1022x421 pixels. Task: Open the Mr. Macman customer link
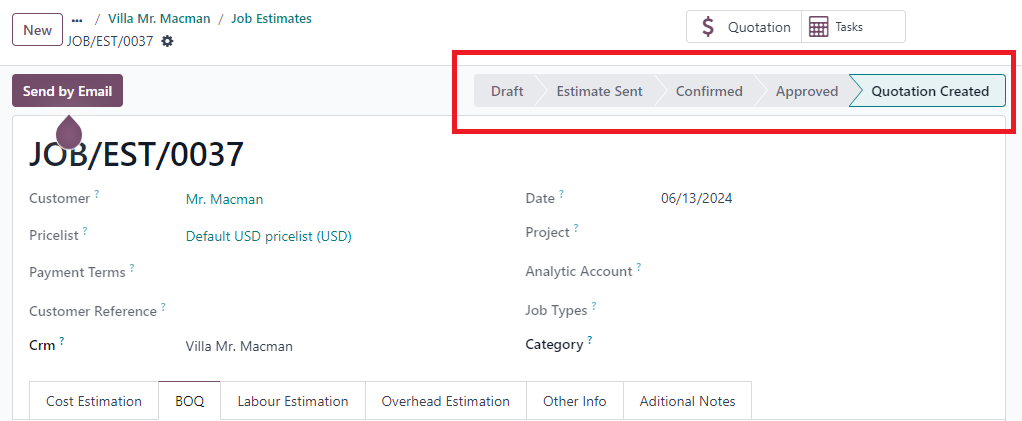coord(224,199)
